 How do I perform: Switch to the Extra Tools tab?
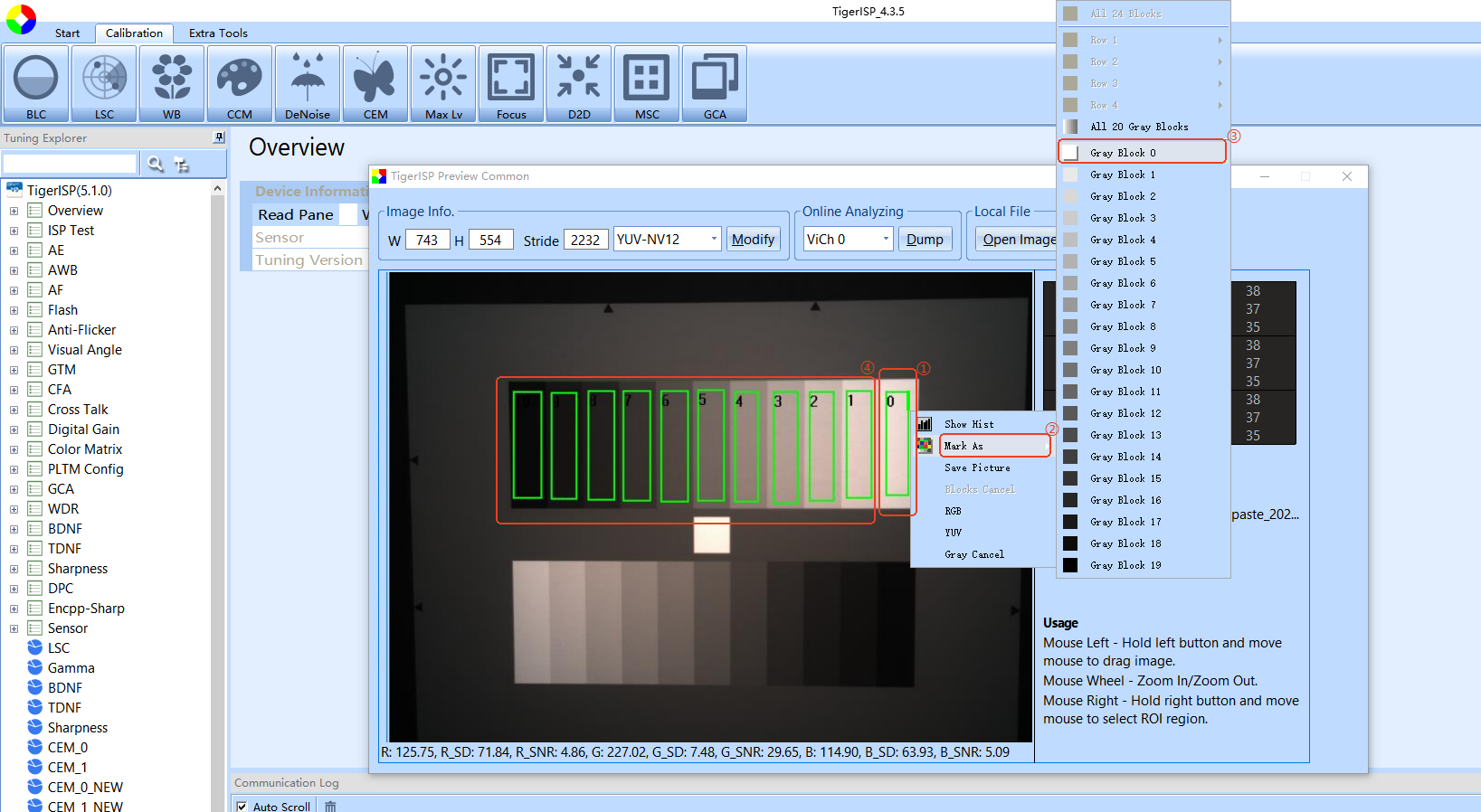[218, 33]
